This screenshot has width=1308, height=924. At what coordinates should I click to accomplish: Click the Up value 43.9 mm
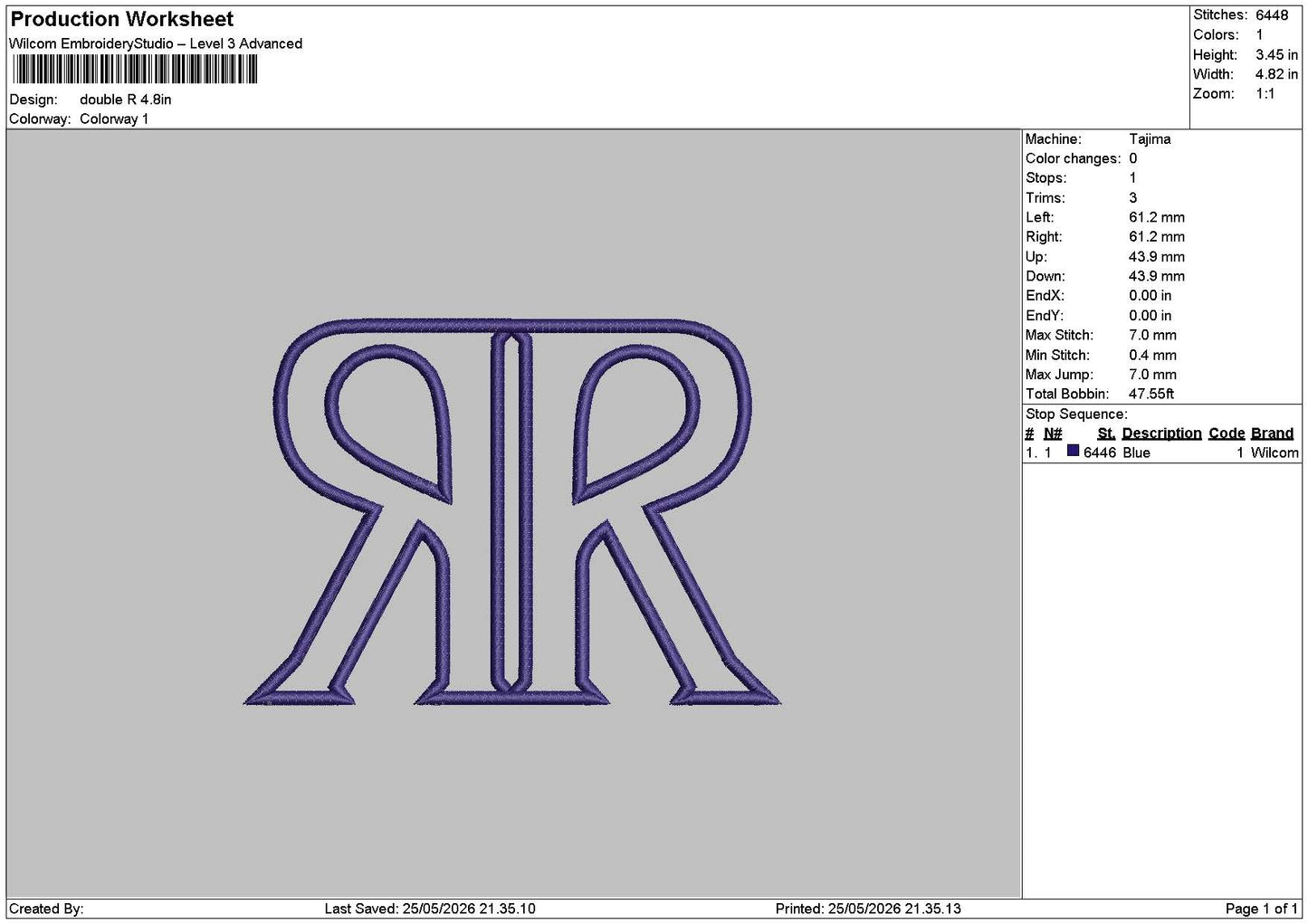(x=1157, y=257)
